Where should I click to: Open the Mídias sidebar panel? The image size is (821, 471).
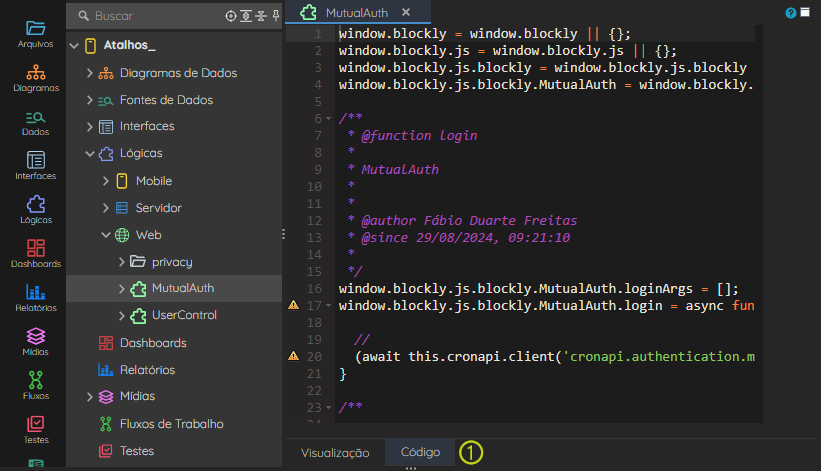(36, 342)
